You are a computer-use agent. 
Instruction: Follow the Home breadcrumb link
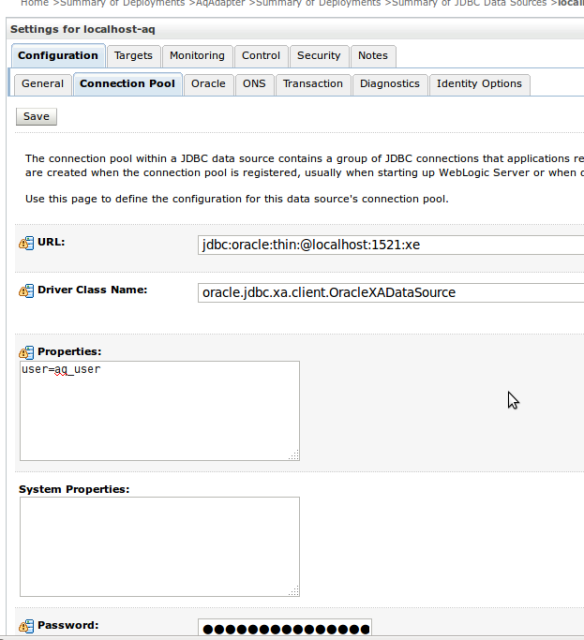pyautogui.click(x=34, y=3)
